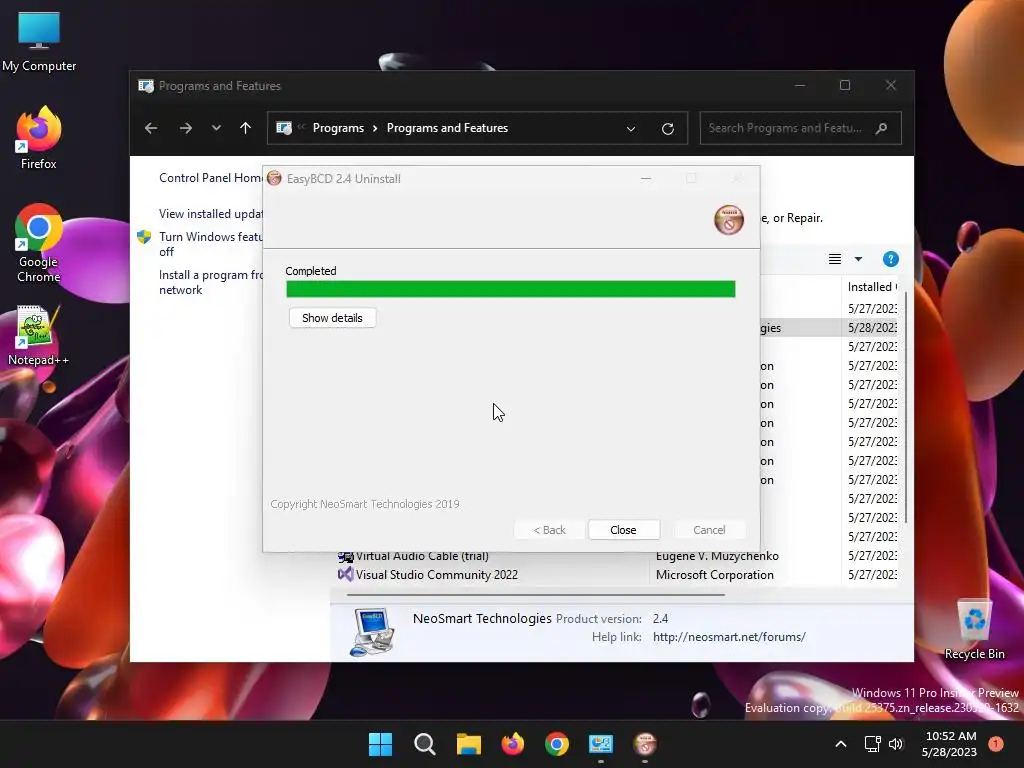The image size is (1024, 768).
Task: Open clock showing 10:52 AM
Action: (x=950, y=744)
